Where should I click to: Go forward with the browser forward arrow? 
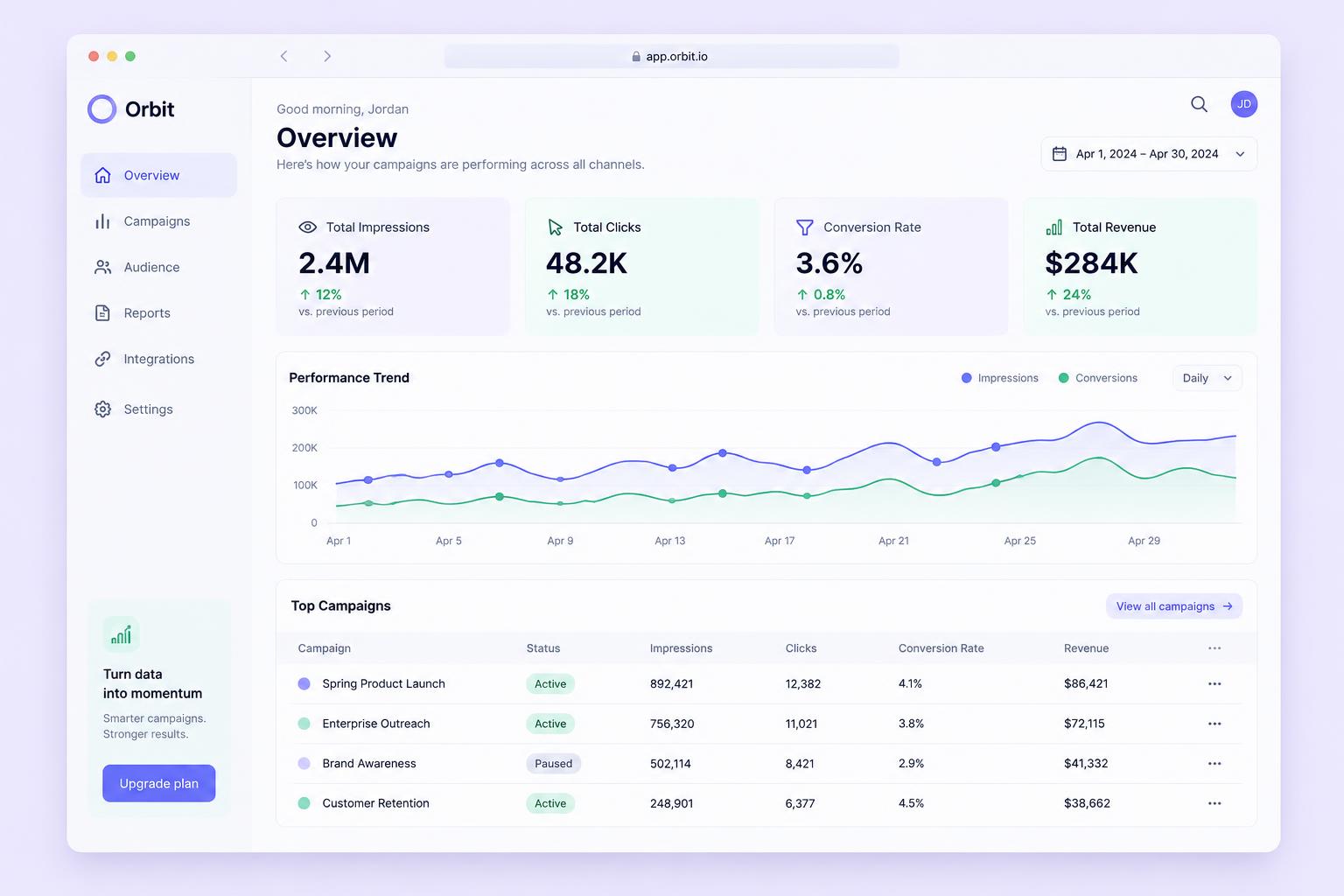[x=327, y=56]
